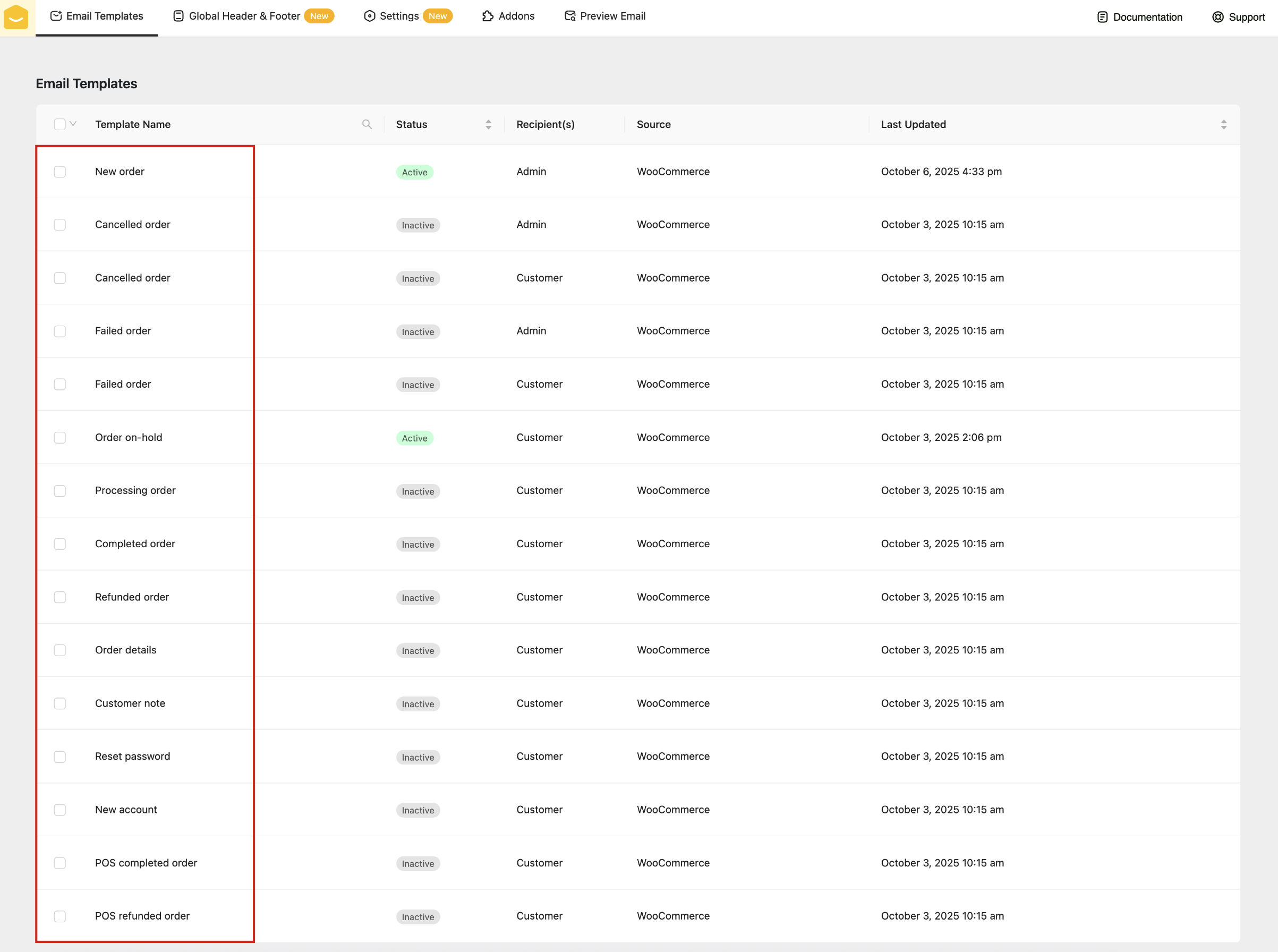The image size is (1278, 952).
Task: Toggle the select-all header checkbox
Action: (59, 124)
